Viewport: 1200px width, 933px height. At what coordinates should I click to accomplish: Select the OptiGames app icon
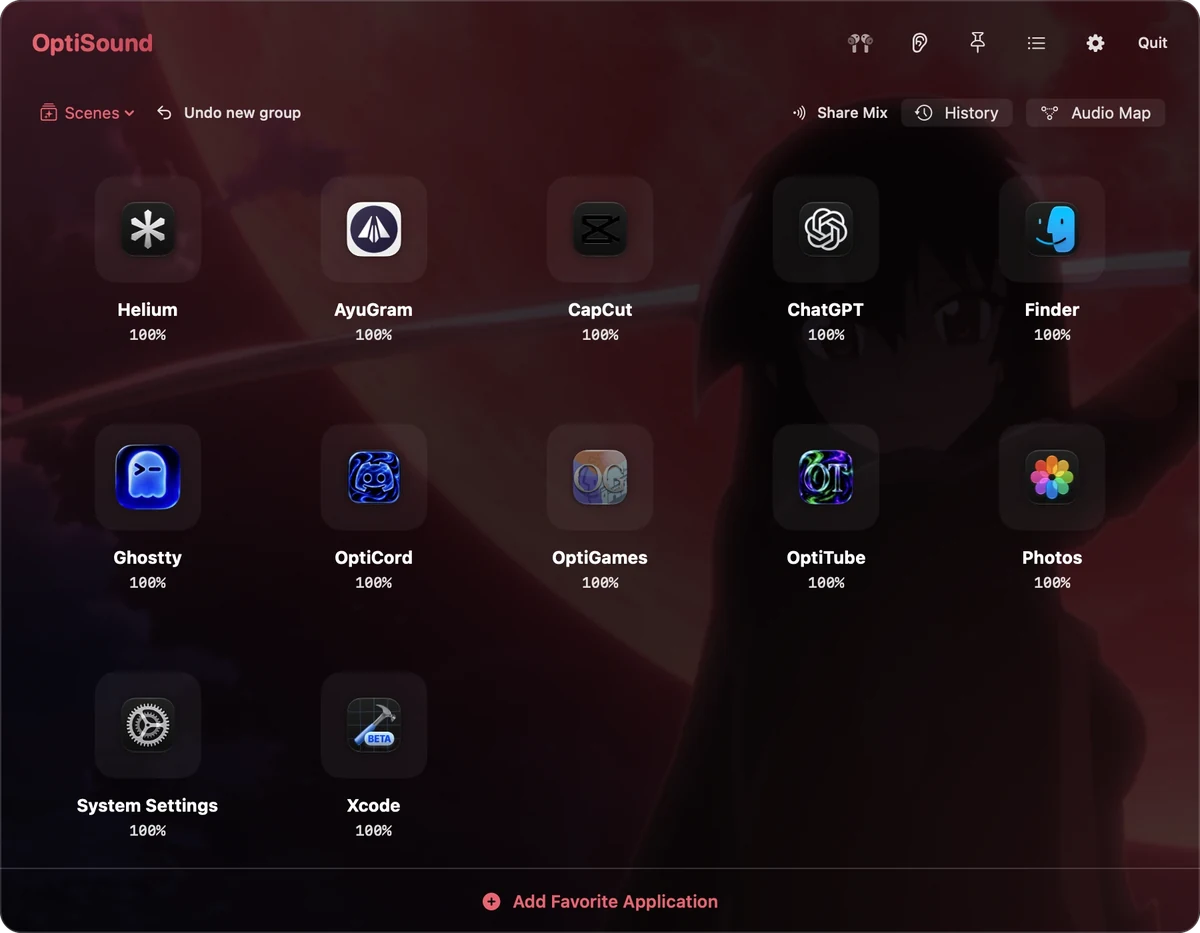(x=600, y=477)
